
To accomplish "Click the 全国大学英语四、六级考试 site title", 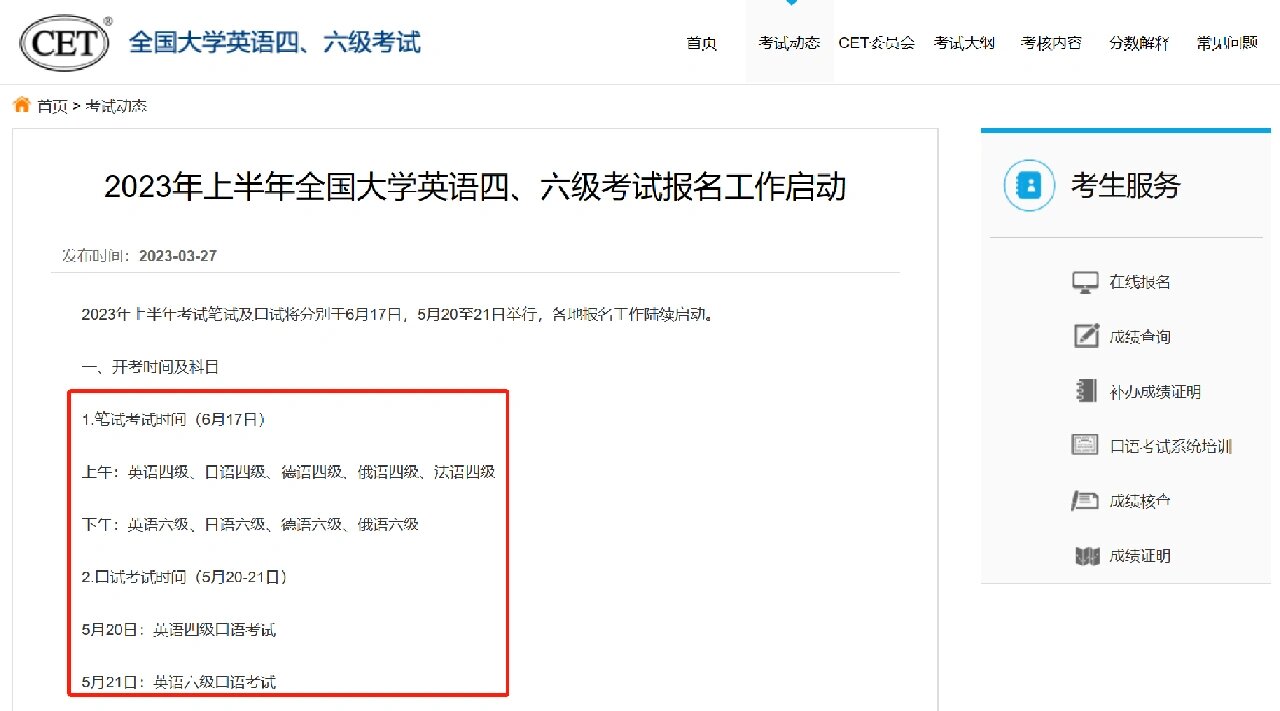I will (x=275, y=43).
